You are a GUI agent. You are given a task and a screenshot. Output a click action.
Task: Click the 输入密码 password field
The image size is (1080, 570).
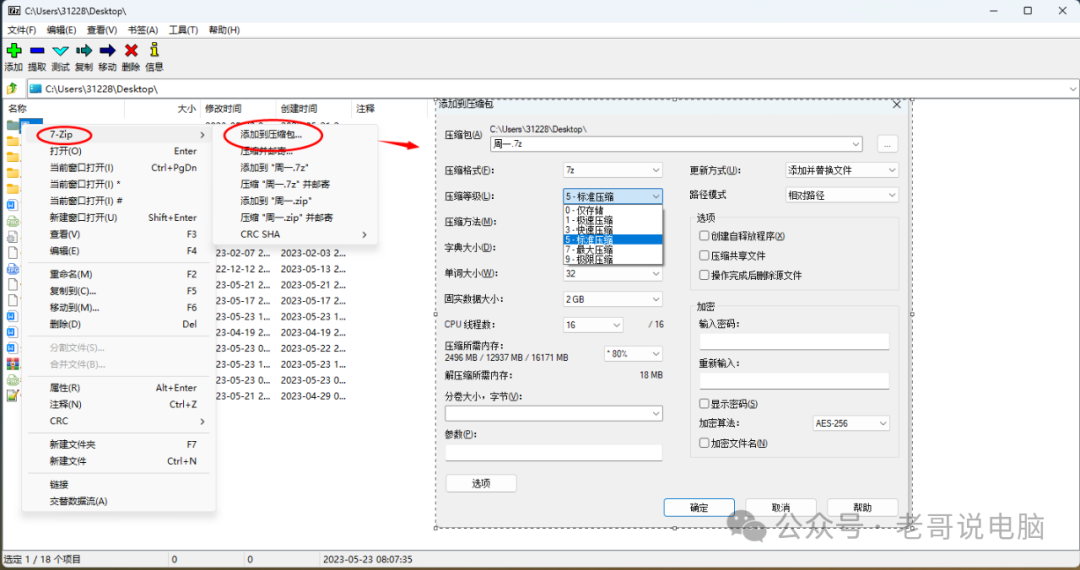[x=794, y=342]
